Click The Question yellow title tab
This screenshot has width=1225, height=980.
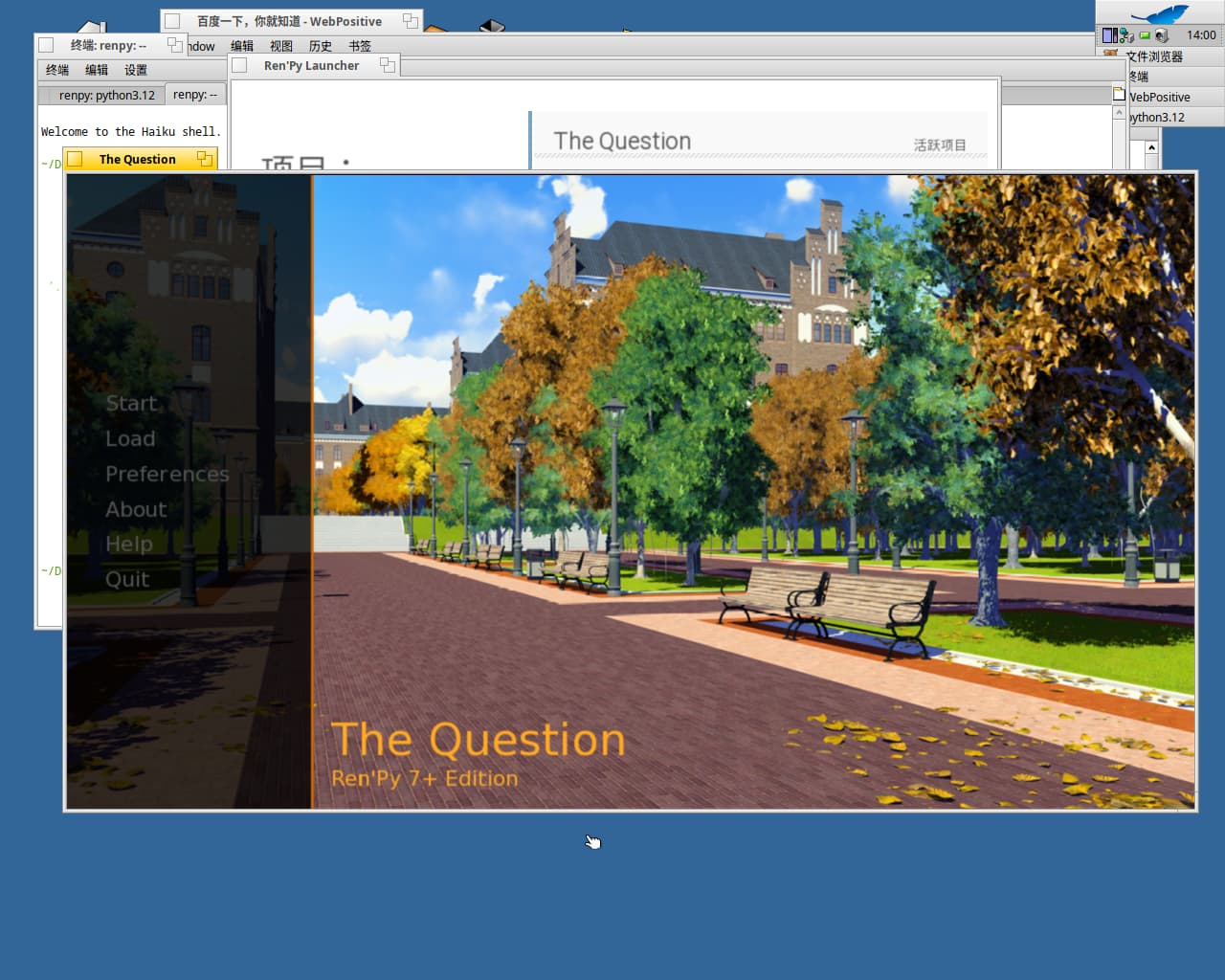pos(140,159)
